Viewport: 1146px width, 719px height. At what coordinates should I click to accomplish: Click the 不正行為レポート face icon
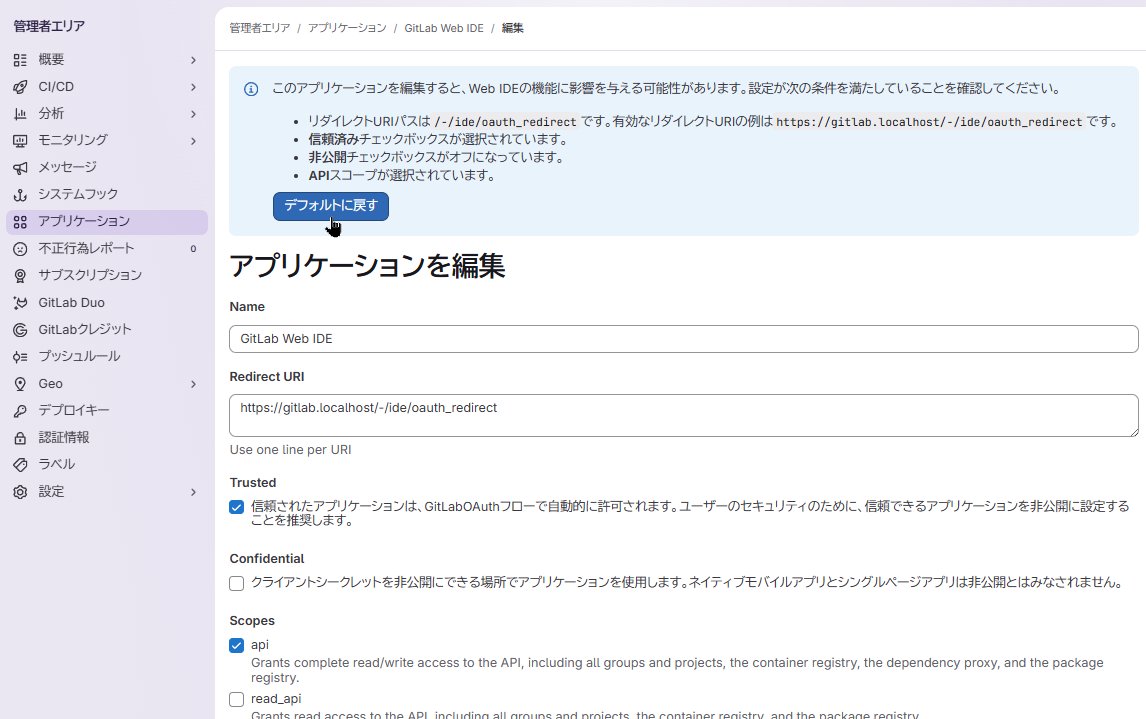(20, 248)
